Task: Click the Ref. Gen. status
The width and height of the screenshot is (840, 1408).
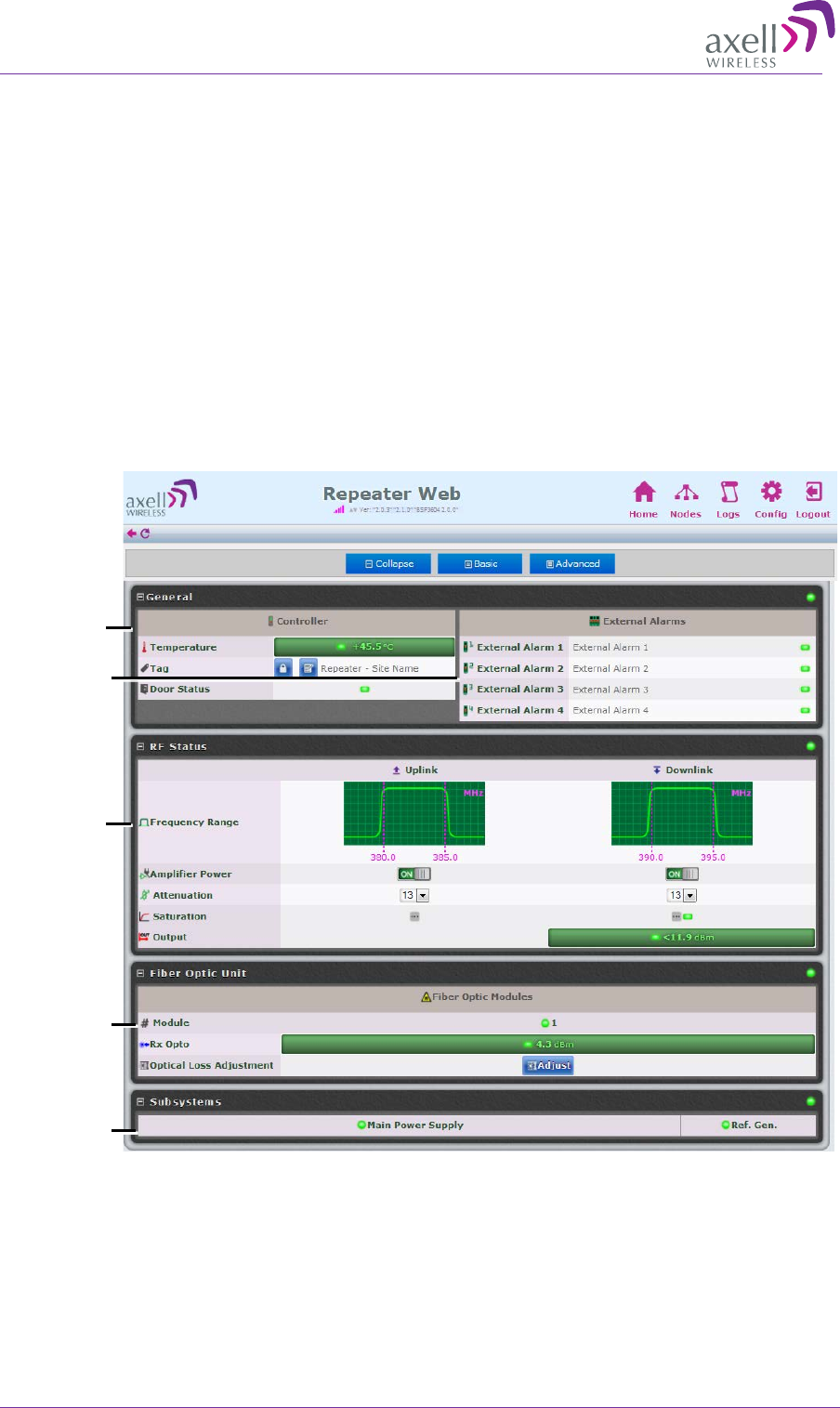Action: click(749, 1125)
